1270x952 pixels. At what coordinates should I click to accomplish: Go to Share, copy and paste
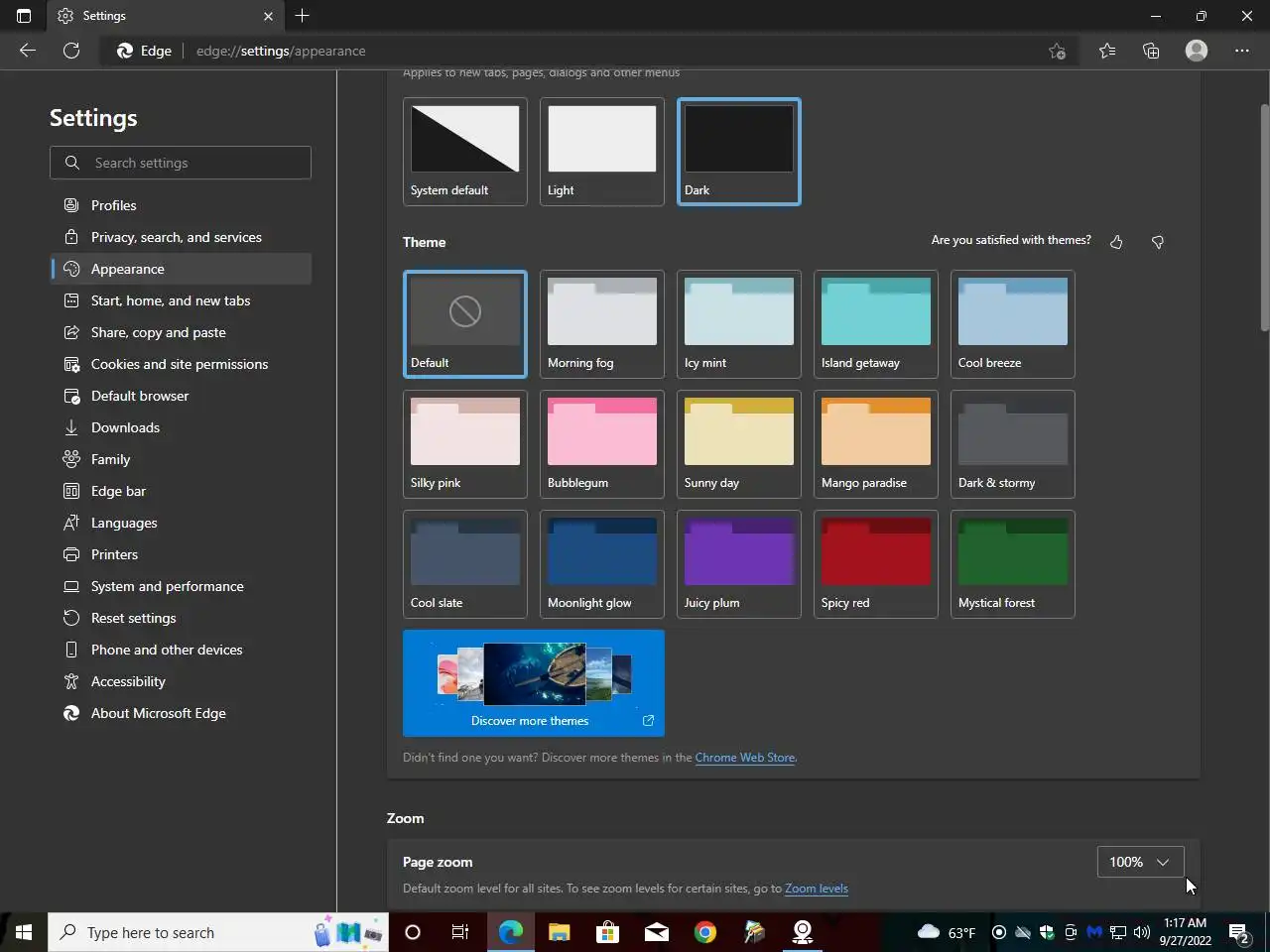pos(181,332)
